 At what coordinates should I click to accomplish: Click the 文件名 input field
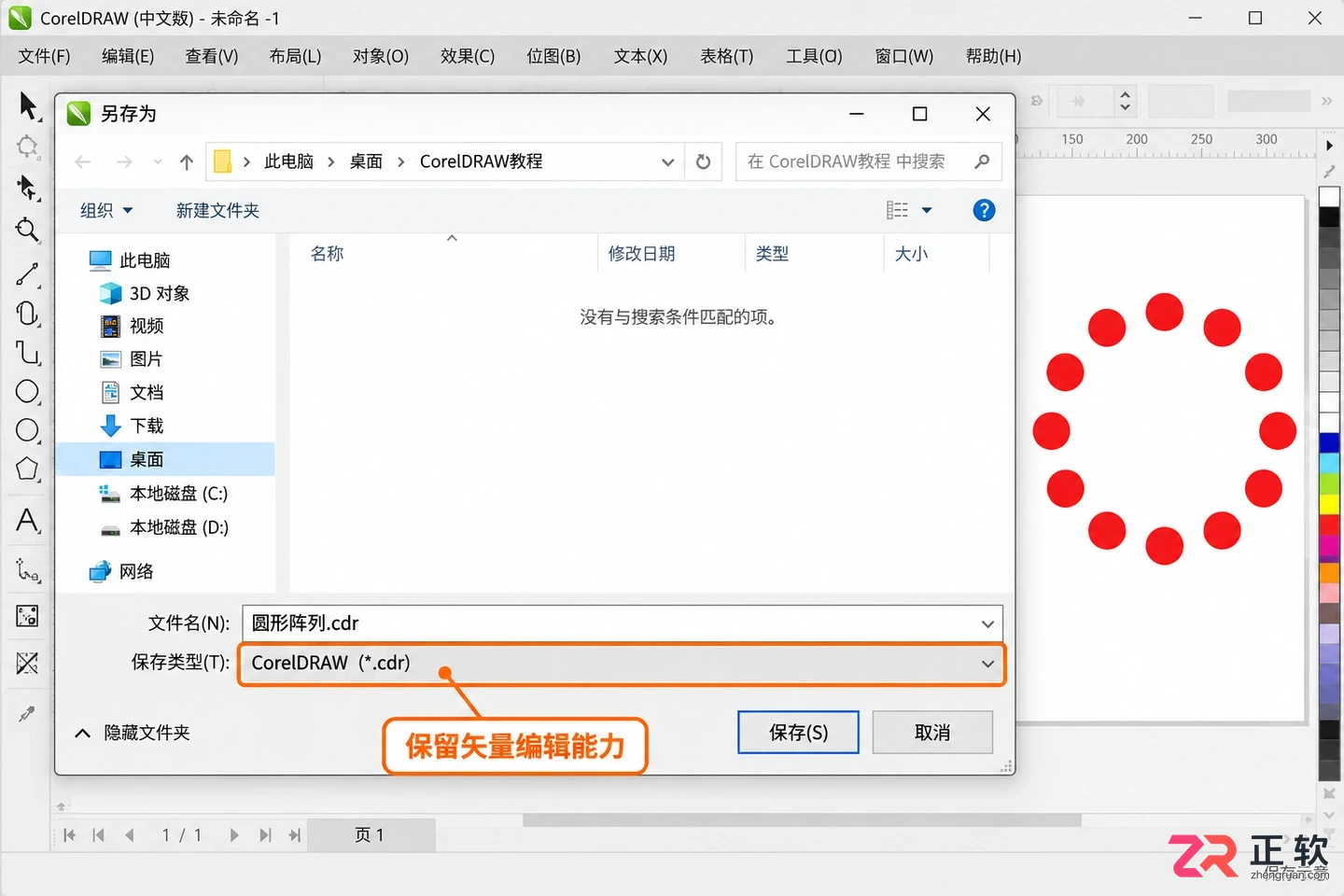click(623, 623)
